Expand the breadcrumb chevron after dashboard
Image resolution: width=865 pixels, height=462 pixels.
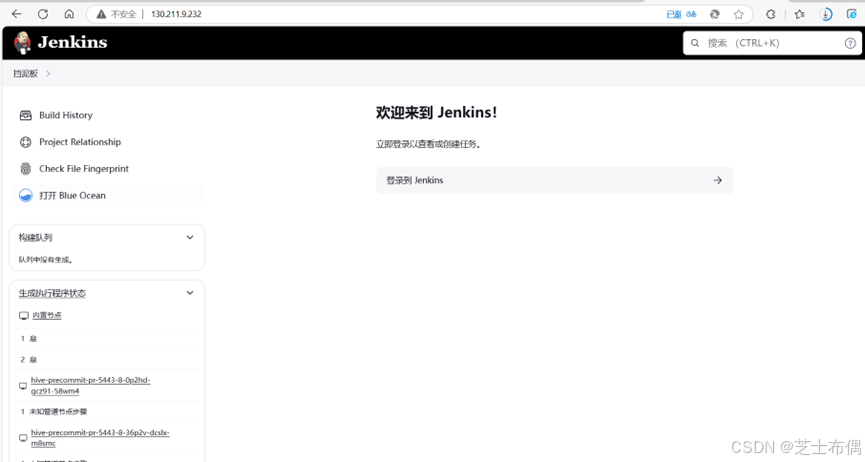click(x=48, y=73)
